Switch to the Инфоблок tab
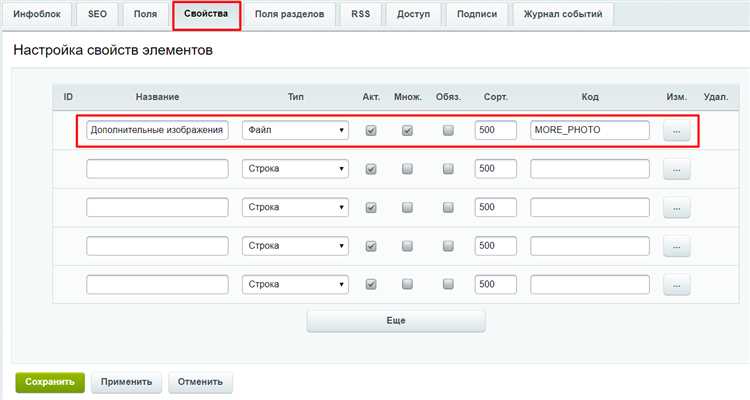This screenshot has width=750, height=400. point(37,14)
